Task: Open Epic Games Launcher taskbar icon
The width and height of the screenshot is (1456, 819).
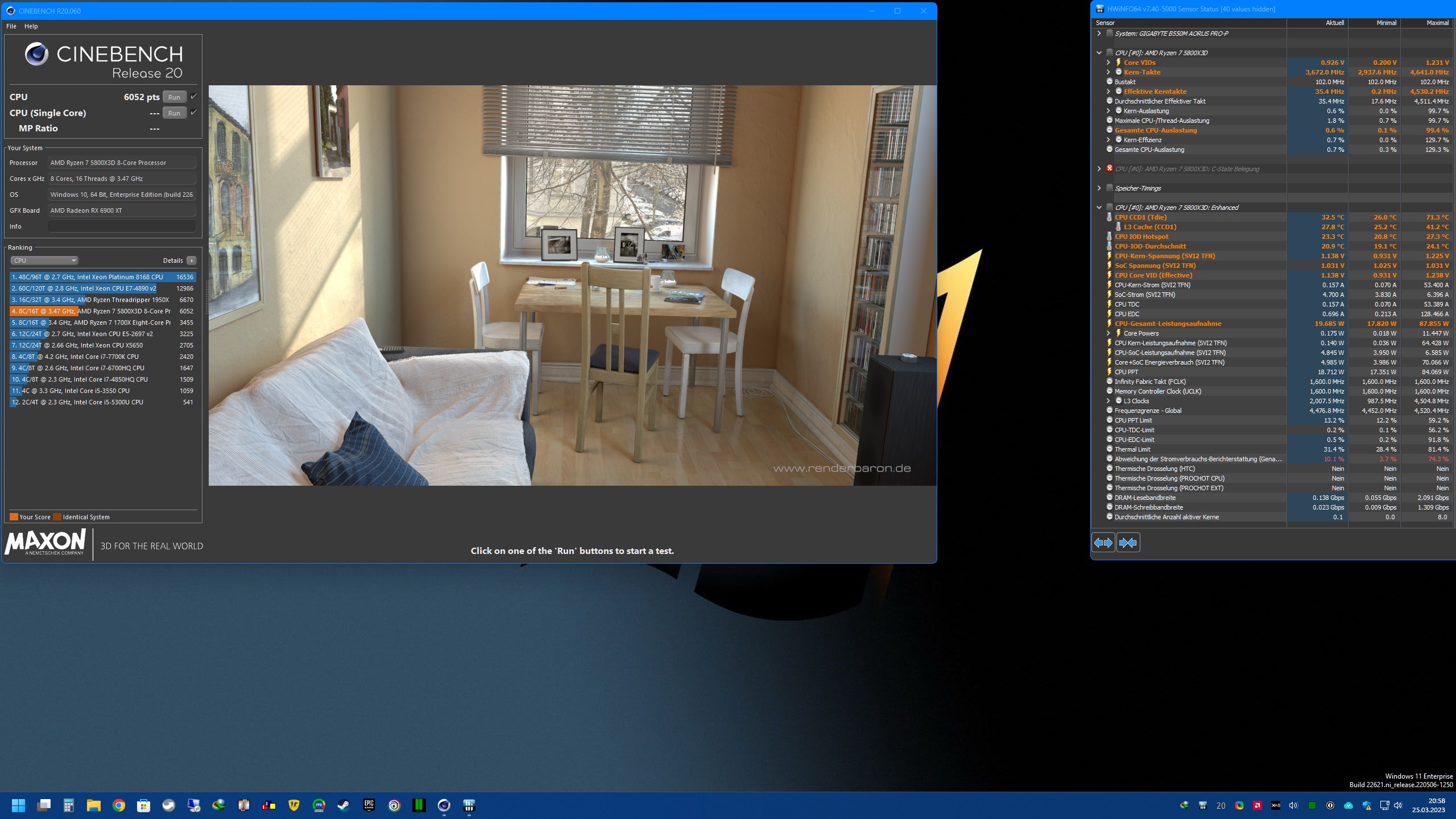Action: (x=369, y=805)
